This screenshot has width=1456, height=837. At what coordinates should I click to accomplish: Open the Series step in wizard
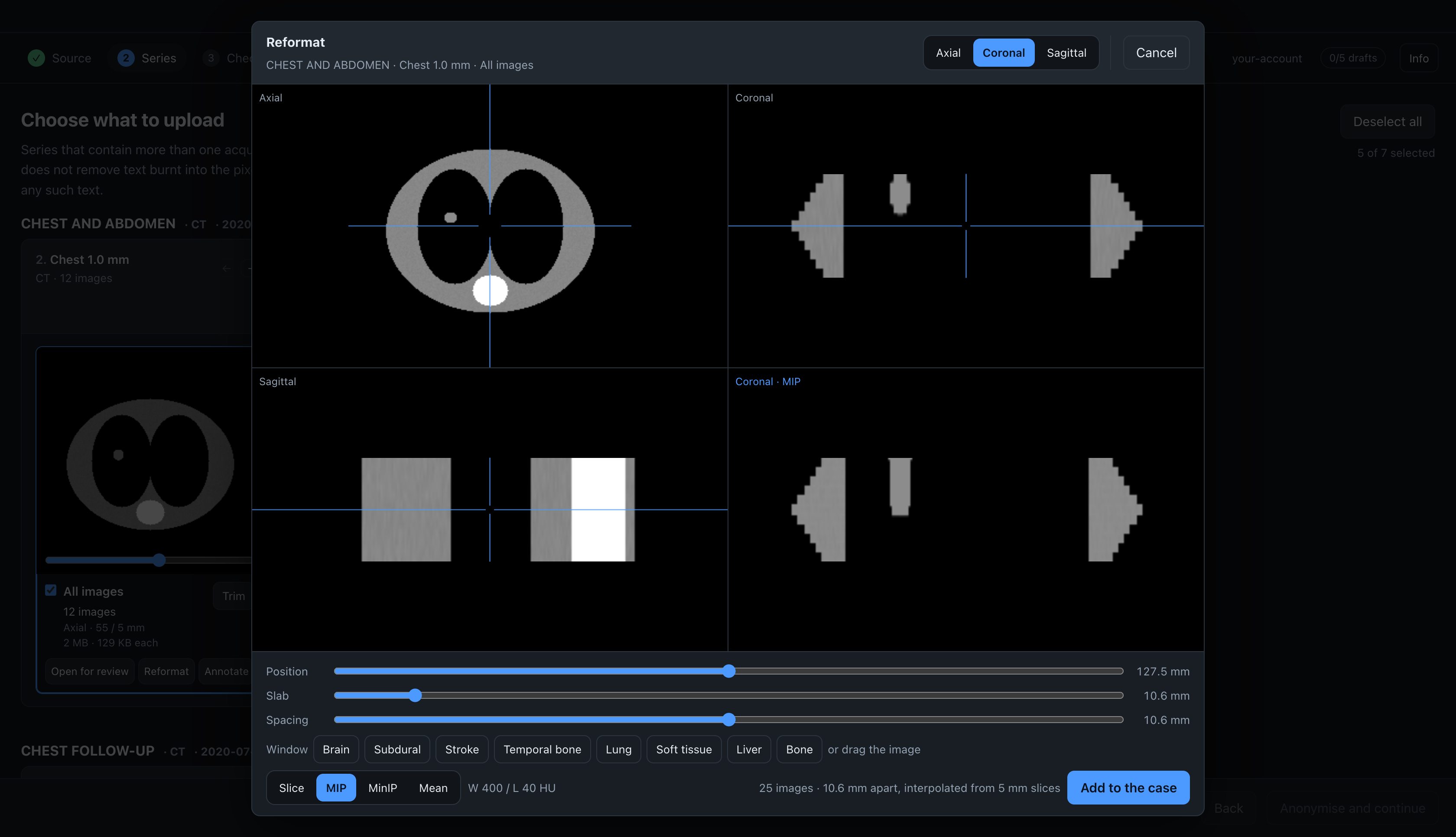point(147,58)
